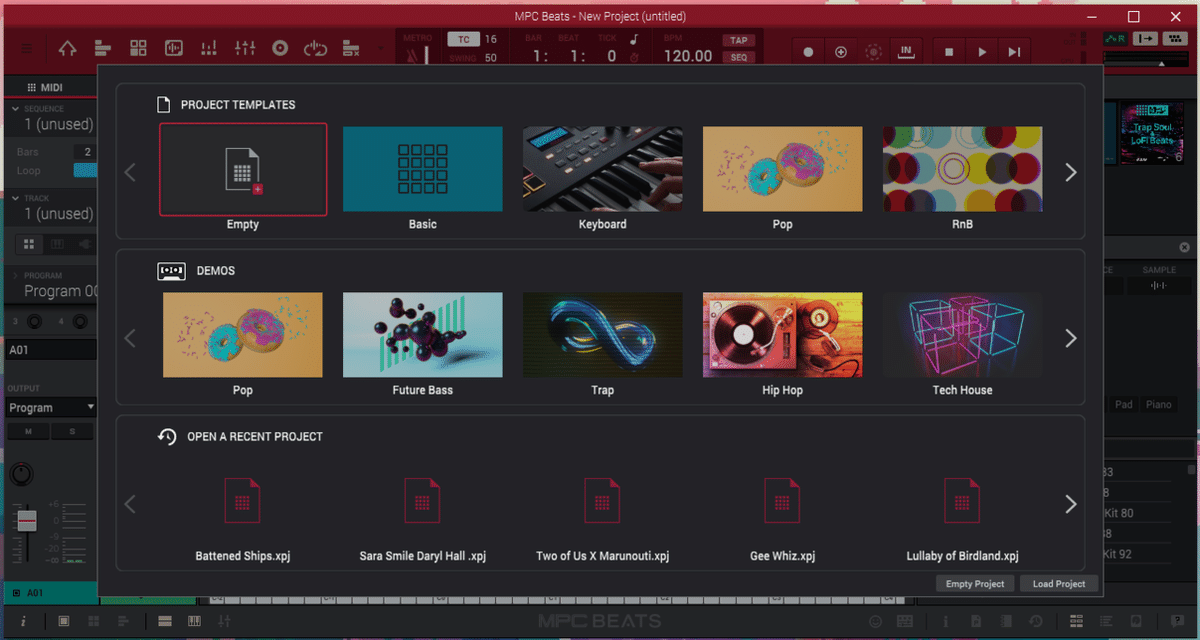Open the Next Sequence mode icon

351,48
